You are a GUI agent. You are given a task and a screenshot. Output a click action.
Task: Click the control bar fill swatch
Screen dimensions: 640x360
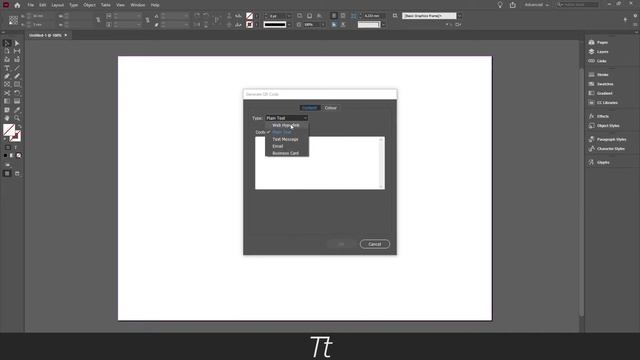click(x=249, y=16)
